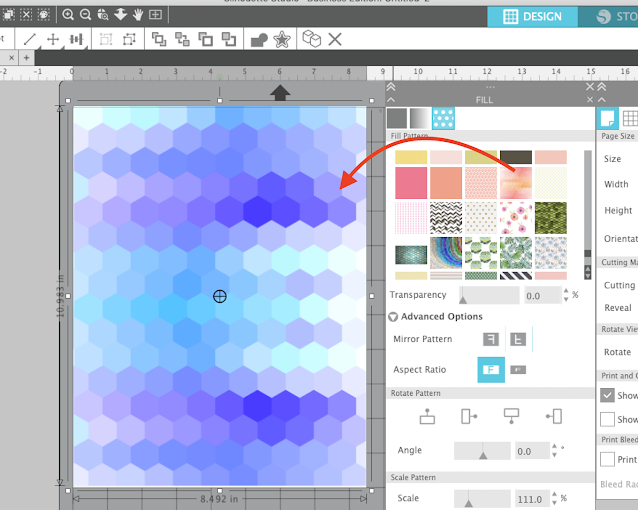Enable the Print bleed checkbox
638x510 pixels.
607,459
